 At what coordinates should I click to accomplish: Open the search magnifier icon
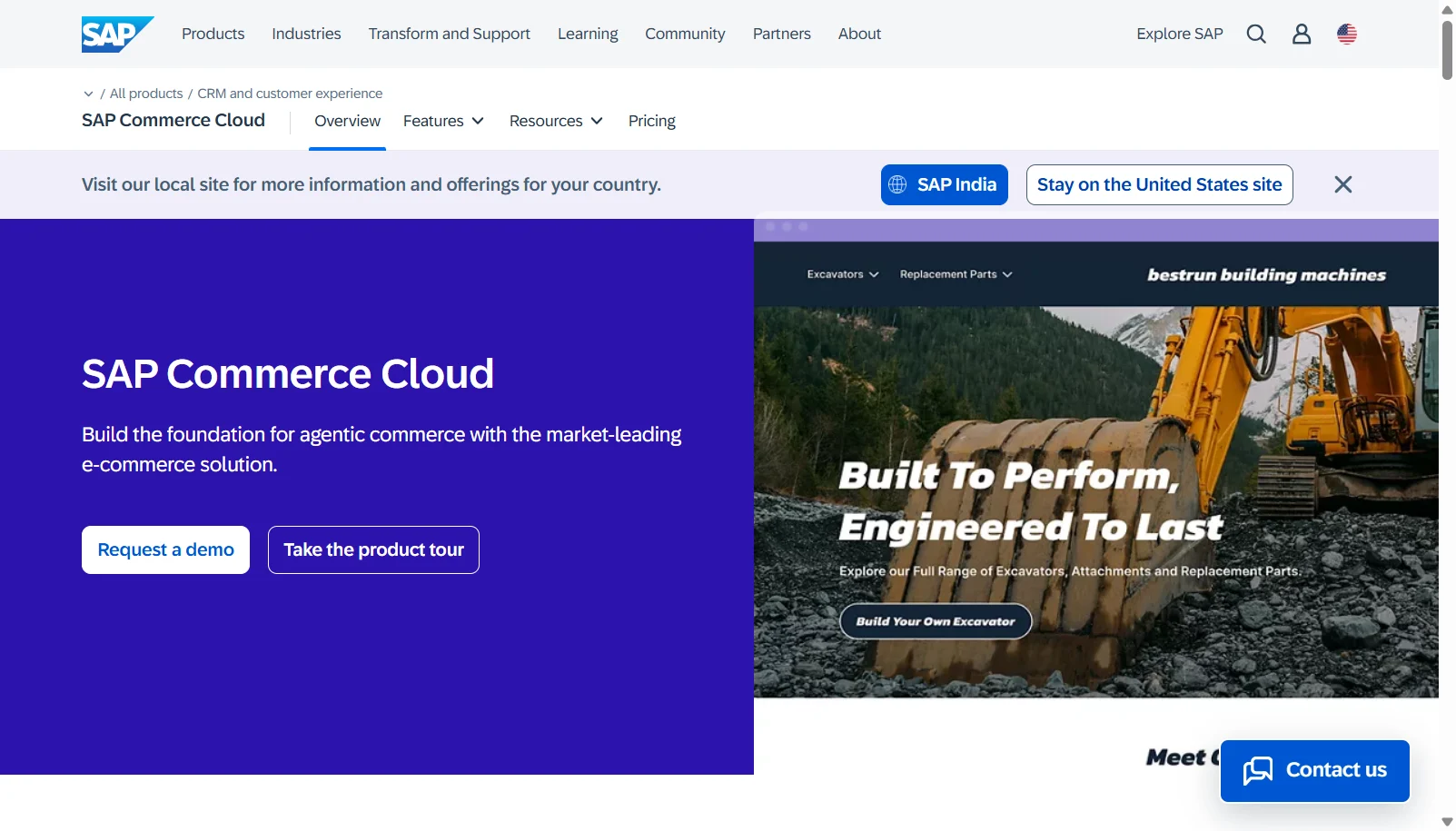(1256, 34)
